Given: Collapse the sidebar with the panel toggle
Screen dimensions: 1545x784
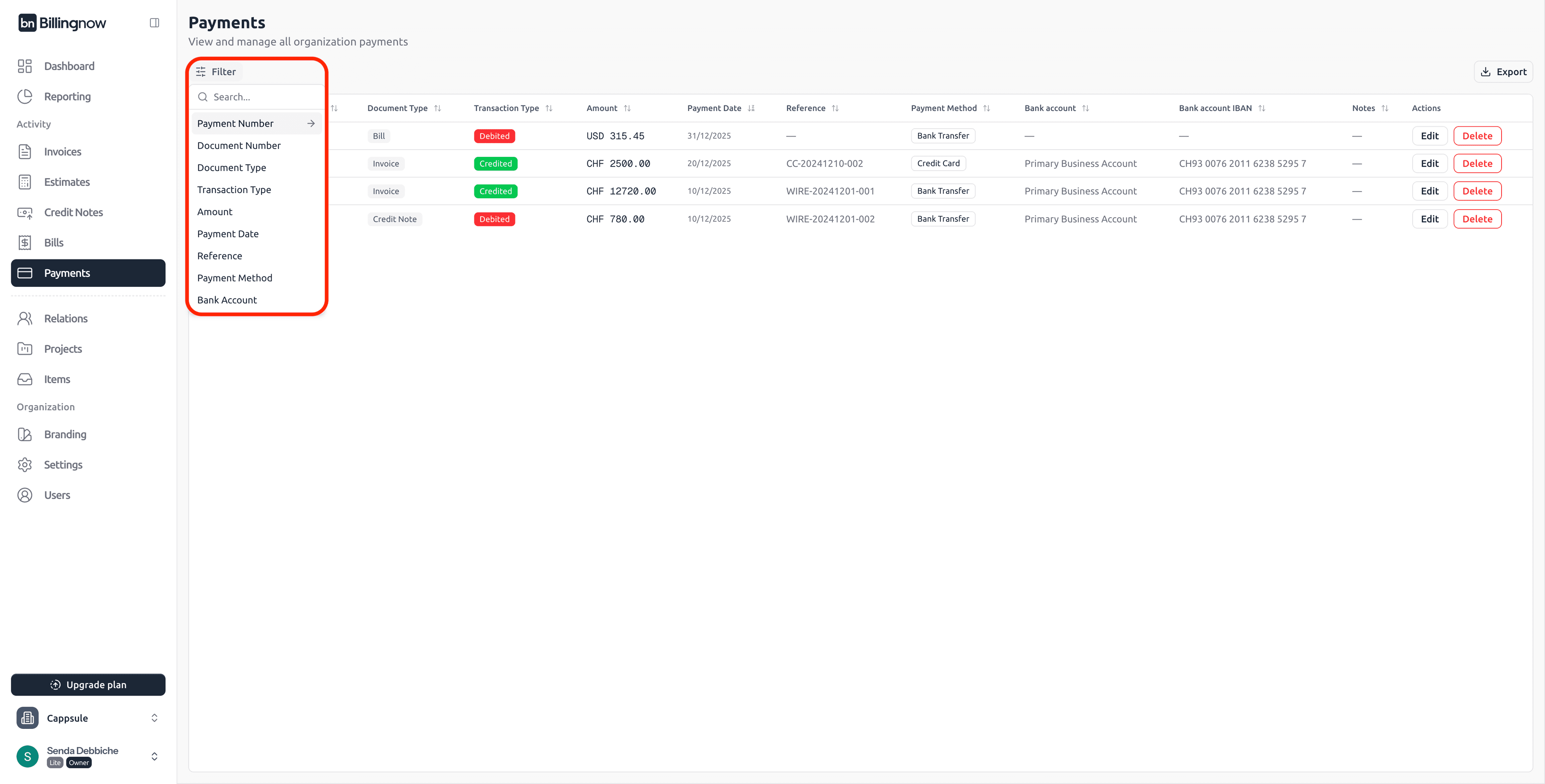Looking at the screenshot, I should pos(154,22).
